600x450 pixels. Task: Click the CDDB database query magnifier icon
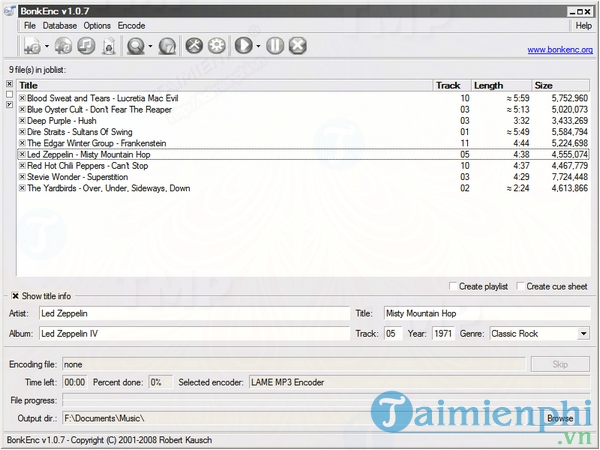[135, 45]
